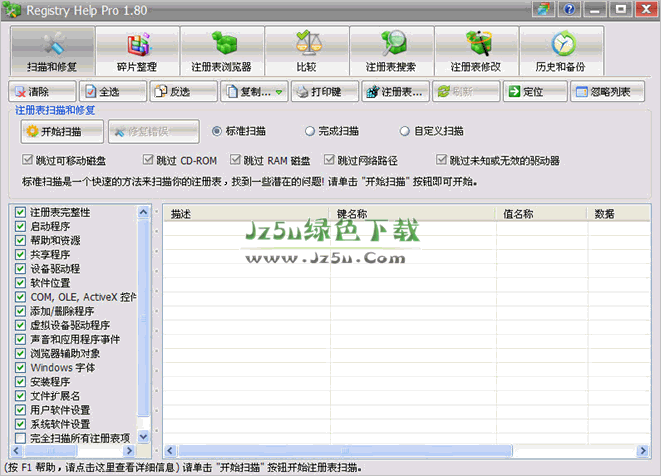
Task: Click the 反选 invert selection button
Action: 183,91
